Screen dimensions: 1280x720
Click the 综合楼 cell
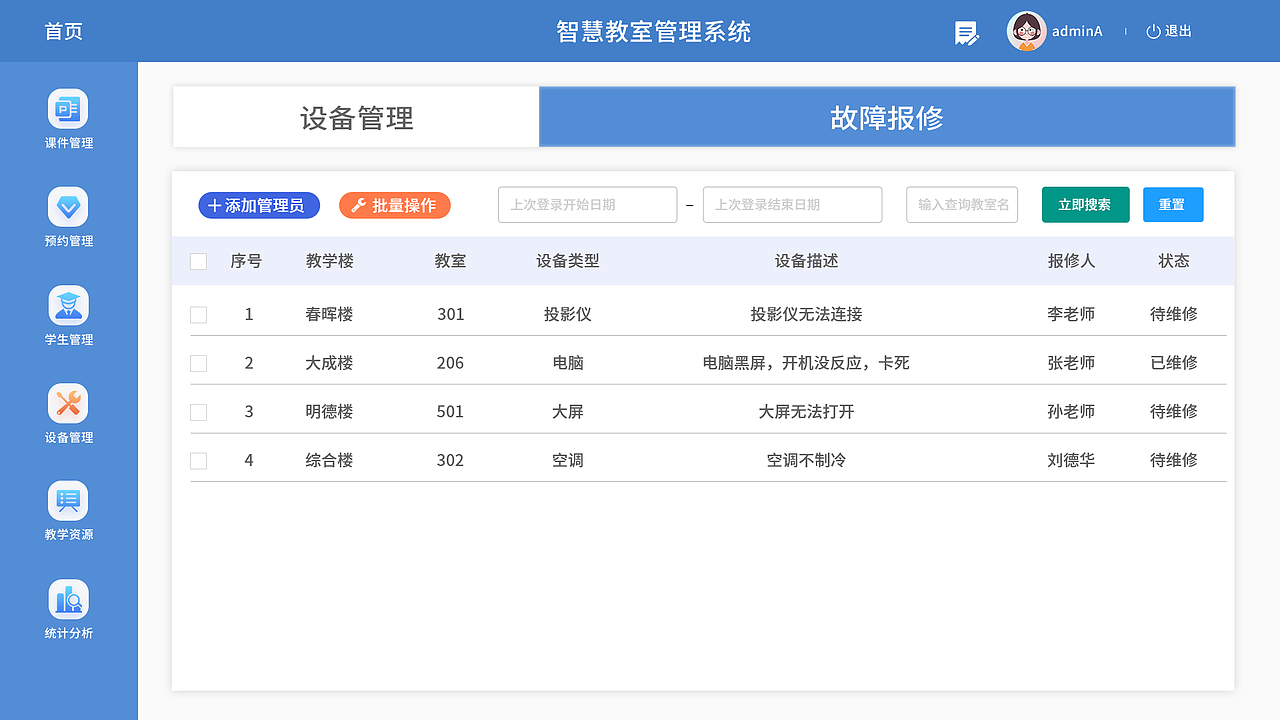[330, 460]
